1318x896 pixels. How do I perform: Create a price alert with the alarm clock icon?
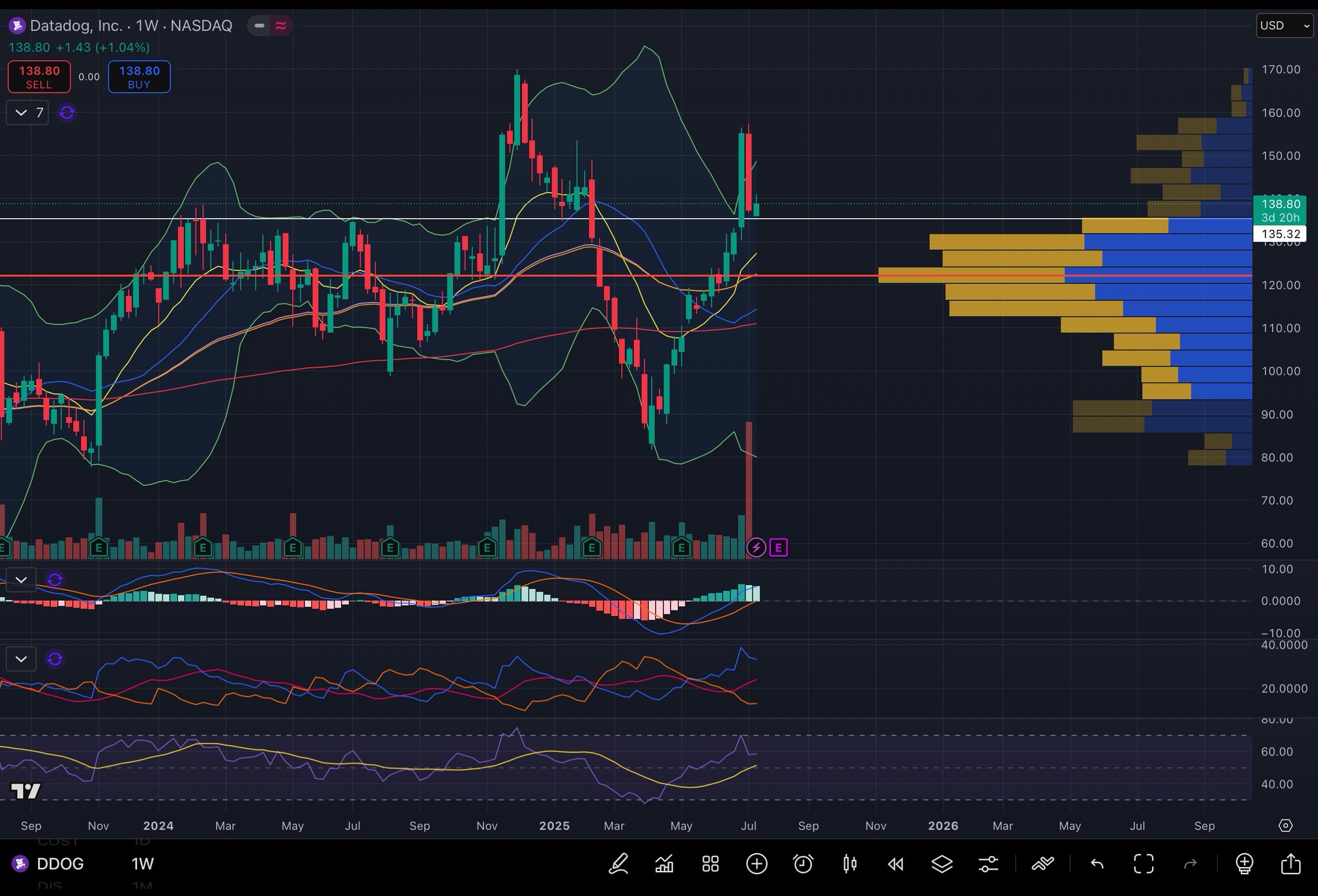[x=803, y=864]
